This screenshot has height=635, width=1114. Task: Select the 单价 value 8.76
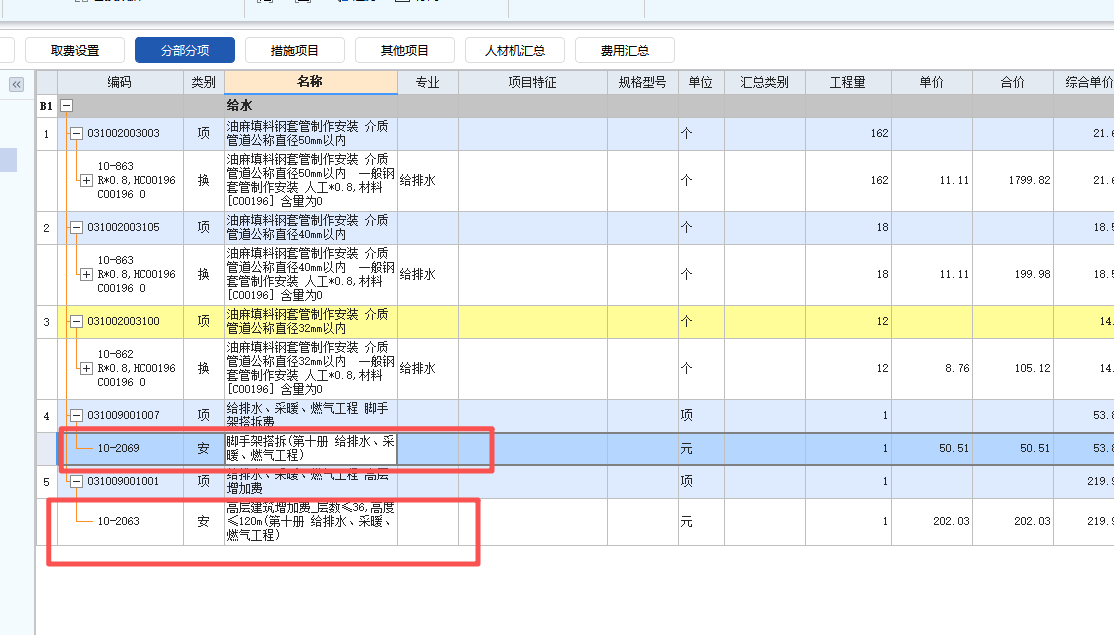(932, 368)
